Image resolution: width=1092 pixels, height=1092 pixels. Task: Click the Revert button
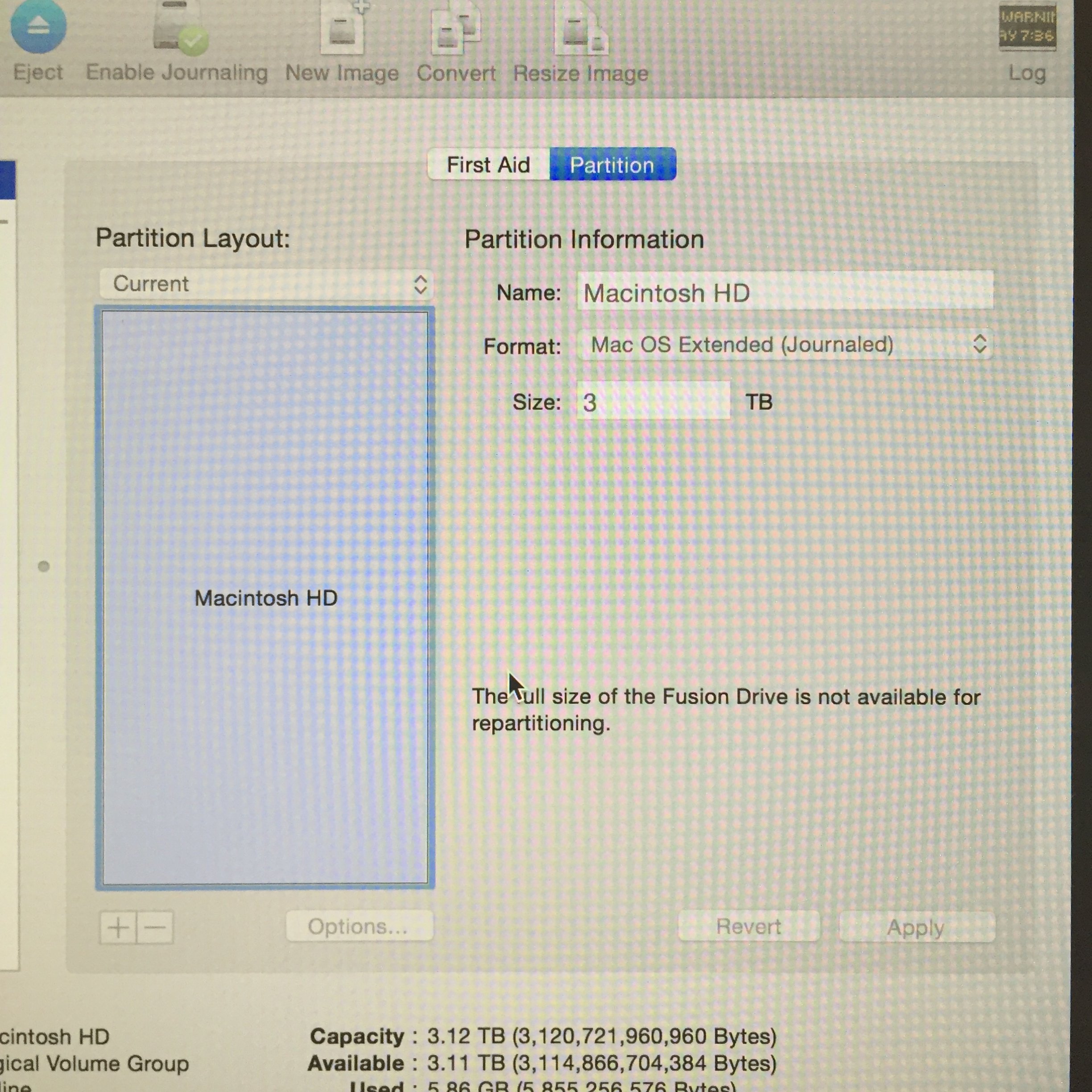tap(749, 926)
